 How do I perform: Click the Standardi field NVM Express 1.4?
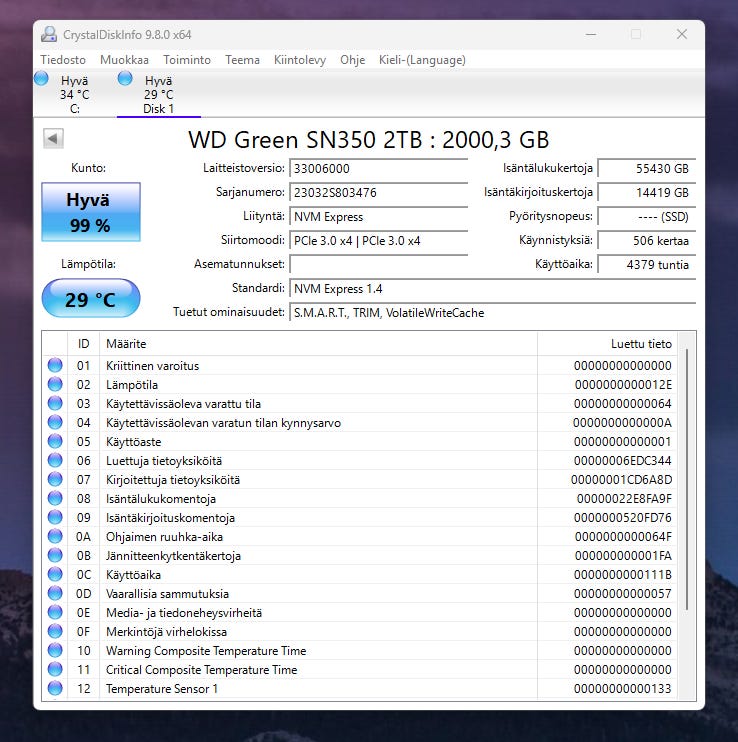[492, 289]
